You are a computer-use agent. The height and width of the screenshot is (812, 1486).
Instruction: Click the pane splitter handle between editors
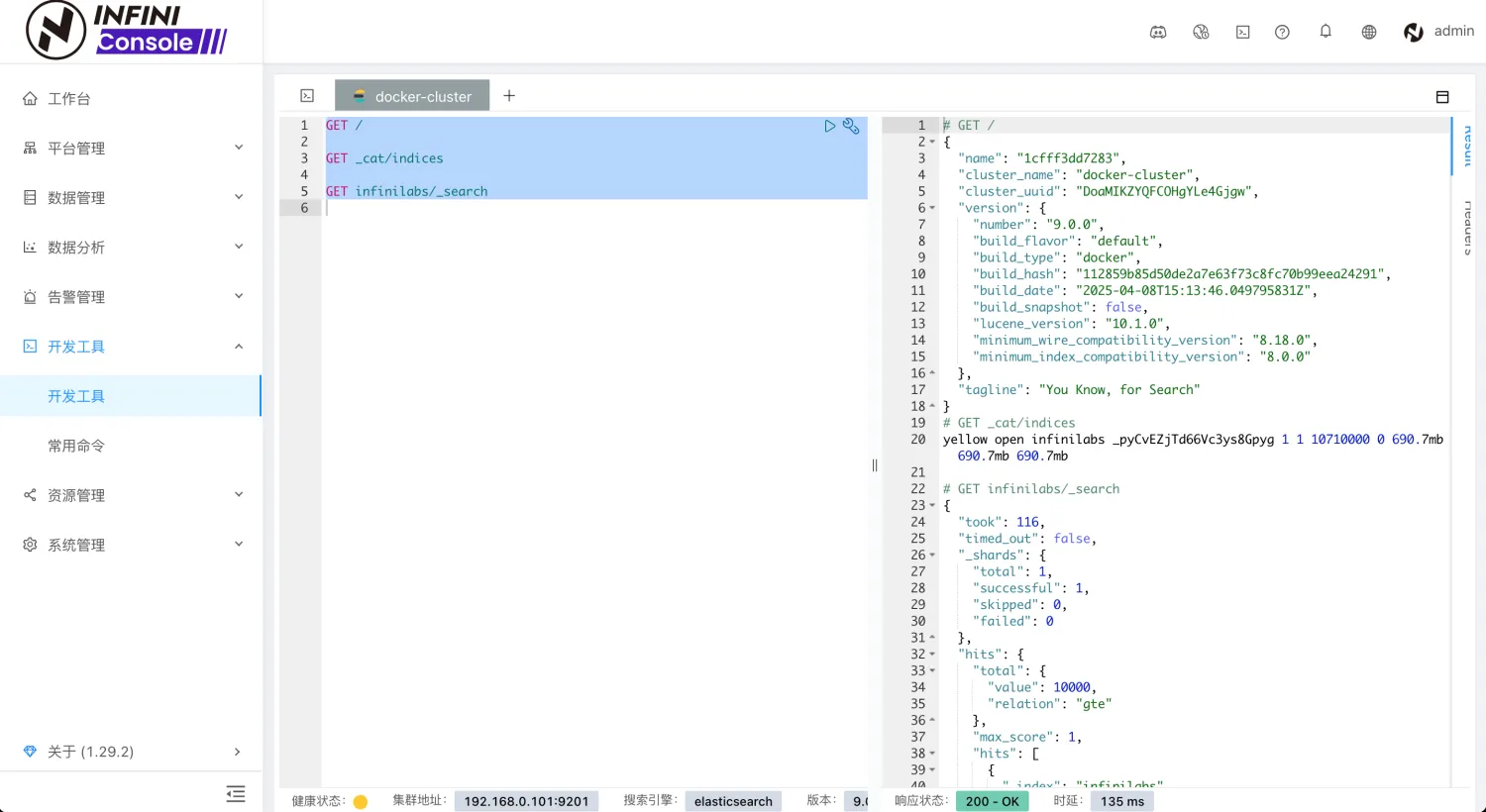click(x=875, y=465)
